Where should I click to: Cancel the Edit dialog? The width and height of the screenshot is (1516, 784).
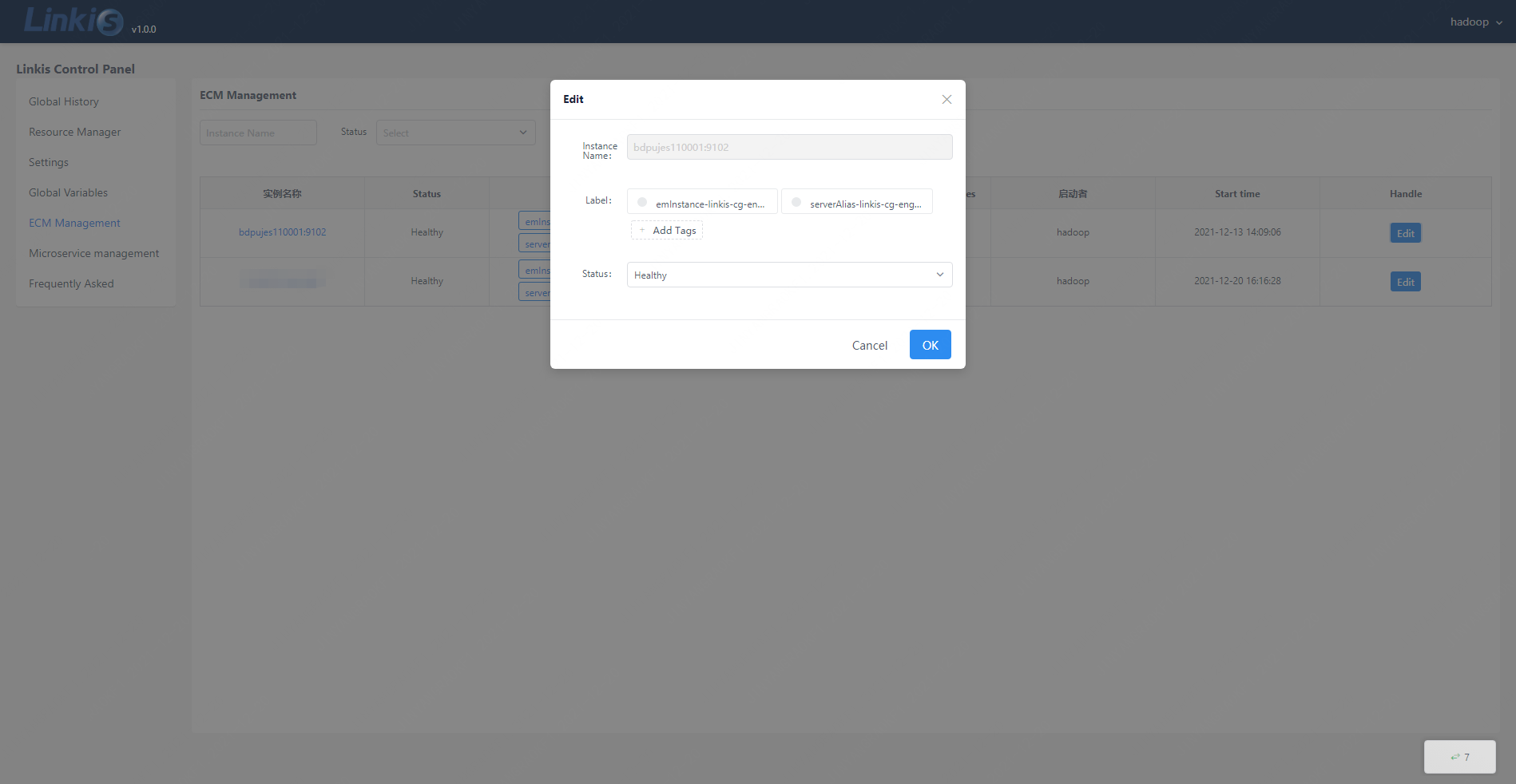[x=869, y=345]
